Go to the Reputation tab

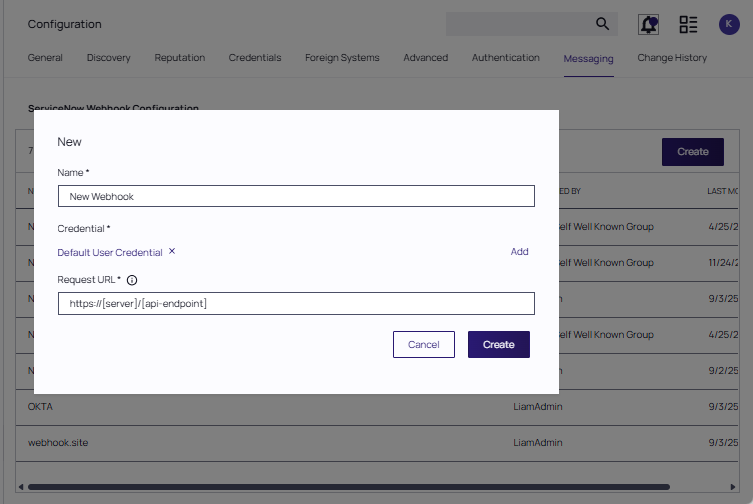click(x=179, y=58)
